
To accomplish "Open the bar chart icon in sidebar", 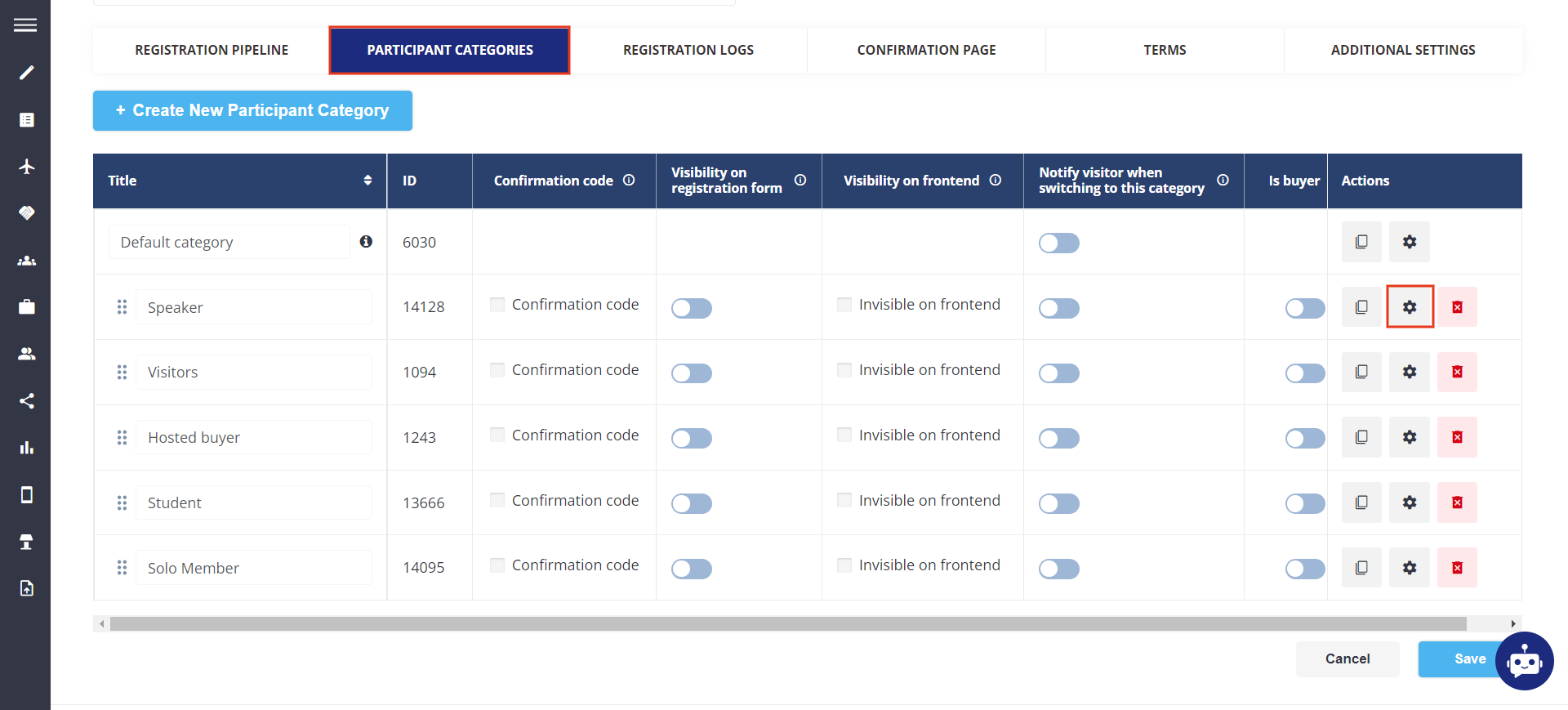I will [x=26, y=448].
